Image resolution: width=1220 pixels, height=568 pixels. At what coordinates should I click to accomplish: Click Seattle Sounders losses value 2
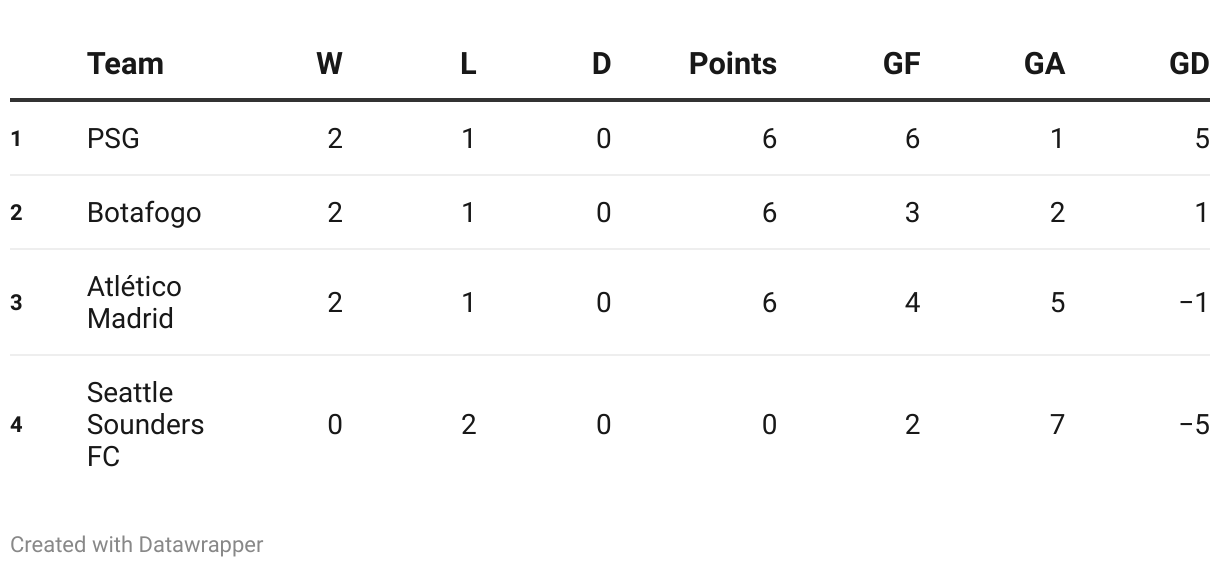click(468, 425)
